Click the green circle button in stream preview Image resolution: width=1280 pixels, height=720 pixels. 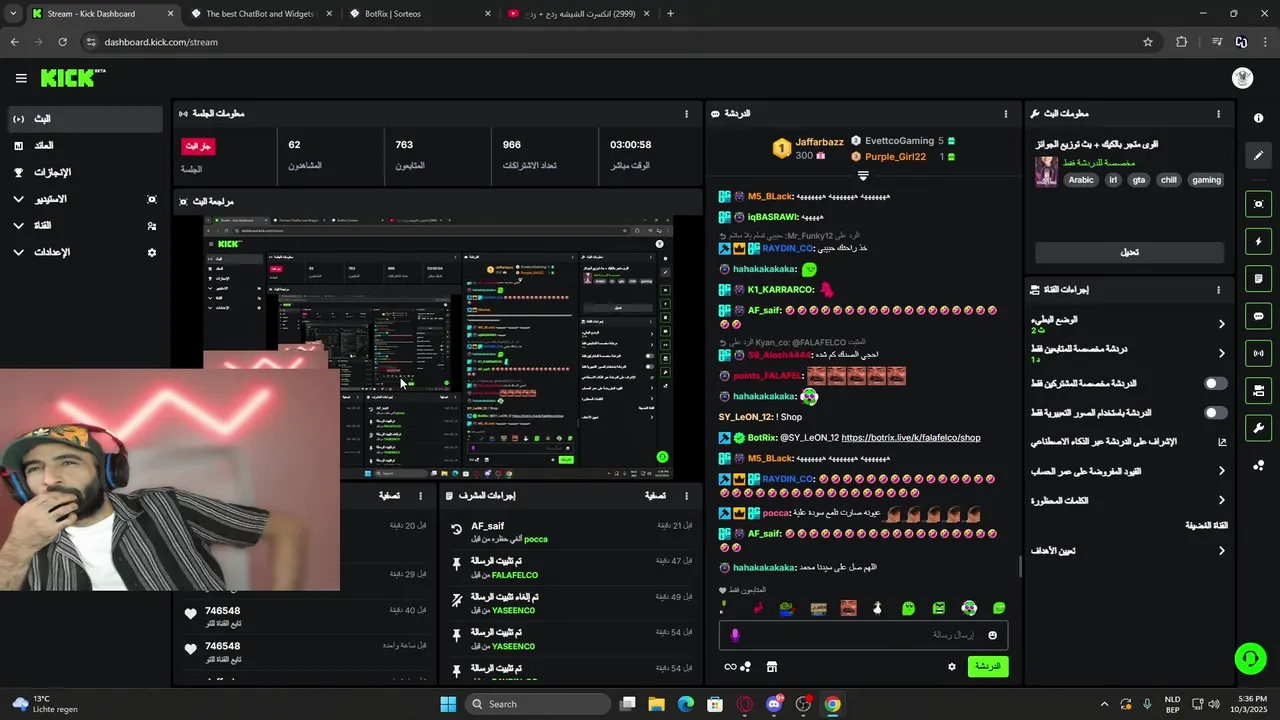click(x=662, y=457)
